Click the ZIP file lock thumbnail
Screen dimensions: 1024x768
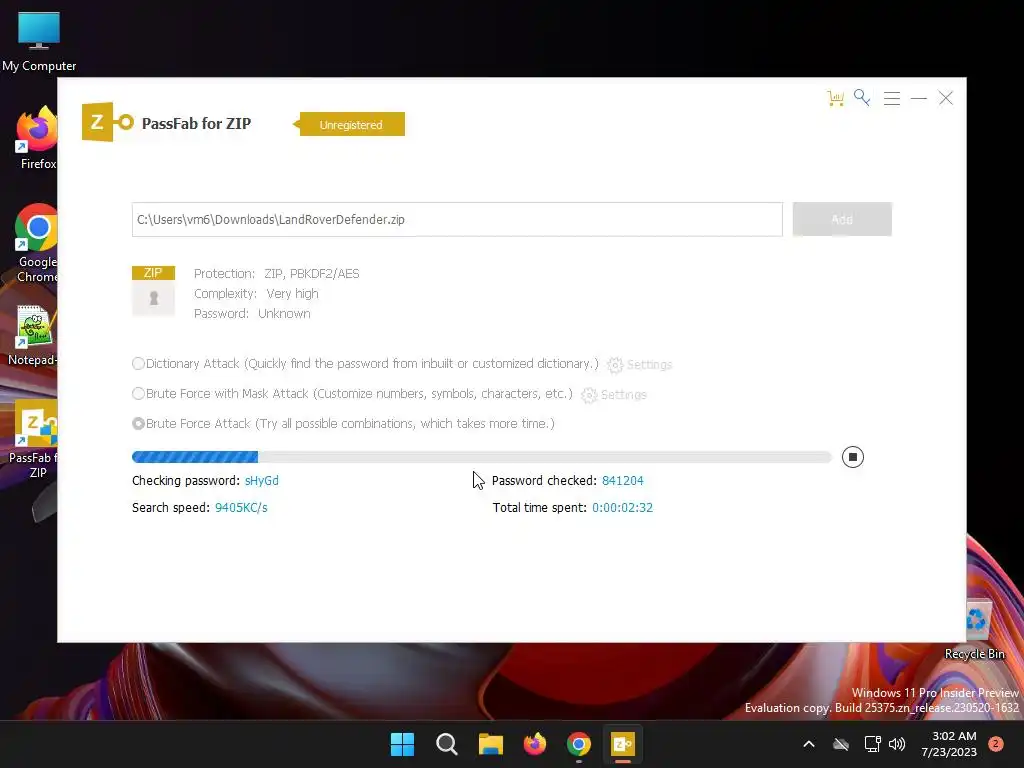pos(153,291)
